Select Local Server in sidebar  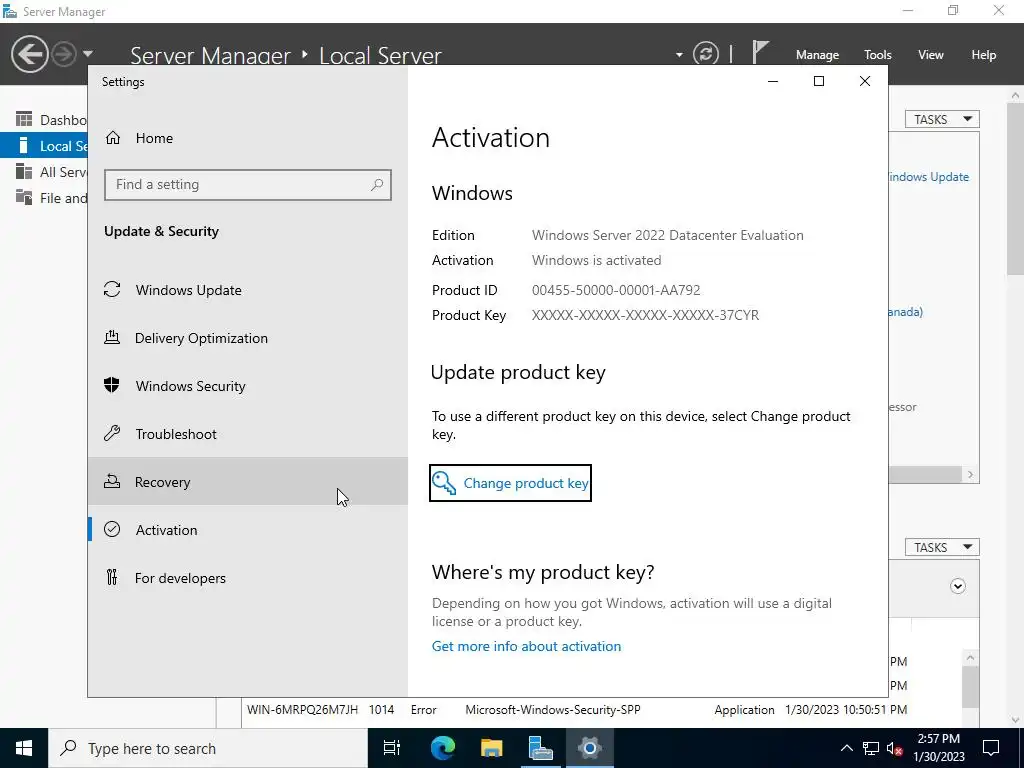[44, 146]
